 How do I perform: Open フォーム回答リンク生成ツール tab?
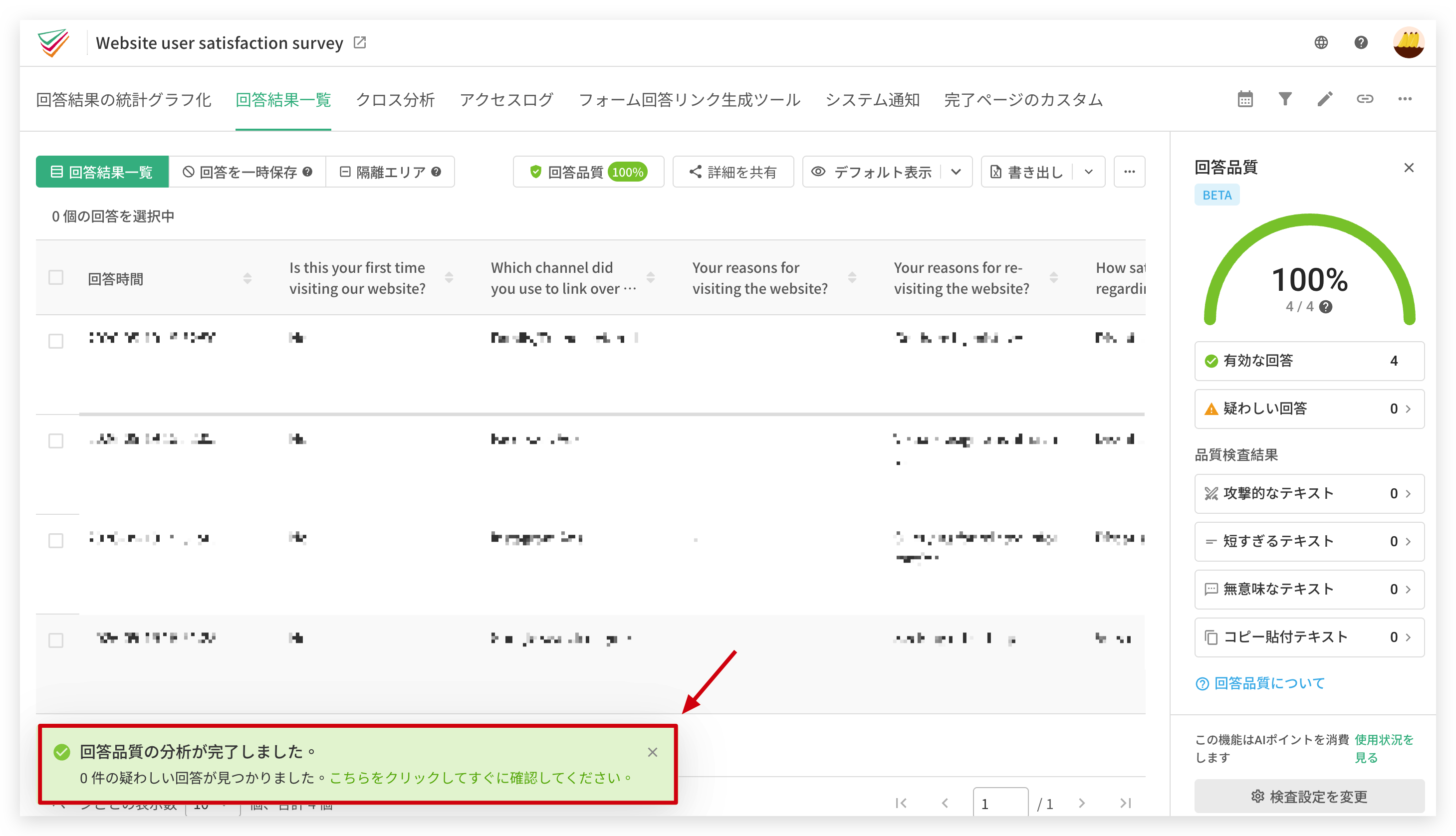(689, 100)
